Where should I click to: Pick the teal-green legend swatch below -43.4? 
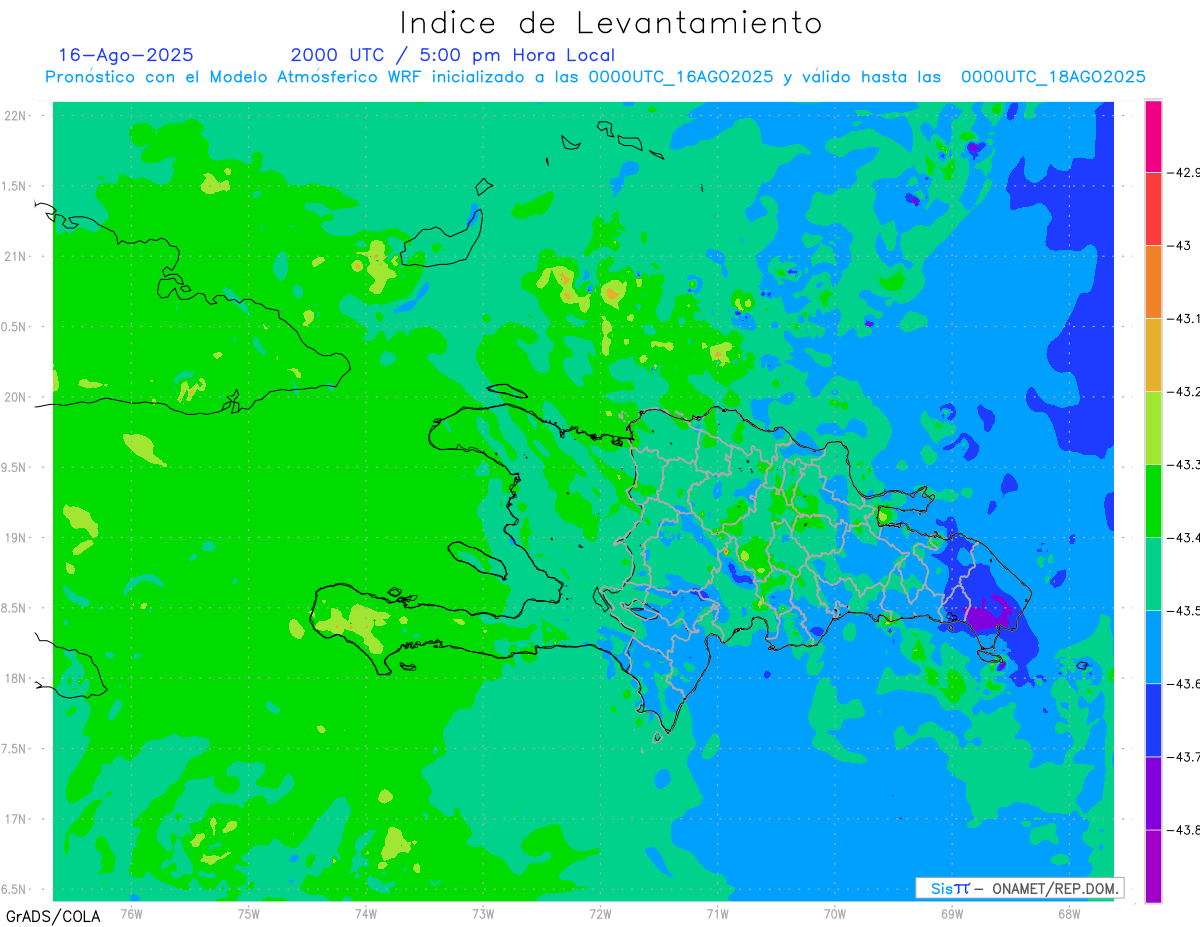[x=1153, y=573]
